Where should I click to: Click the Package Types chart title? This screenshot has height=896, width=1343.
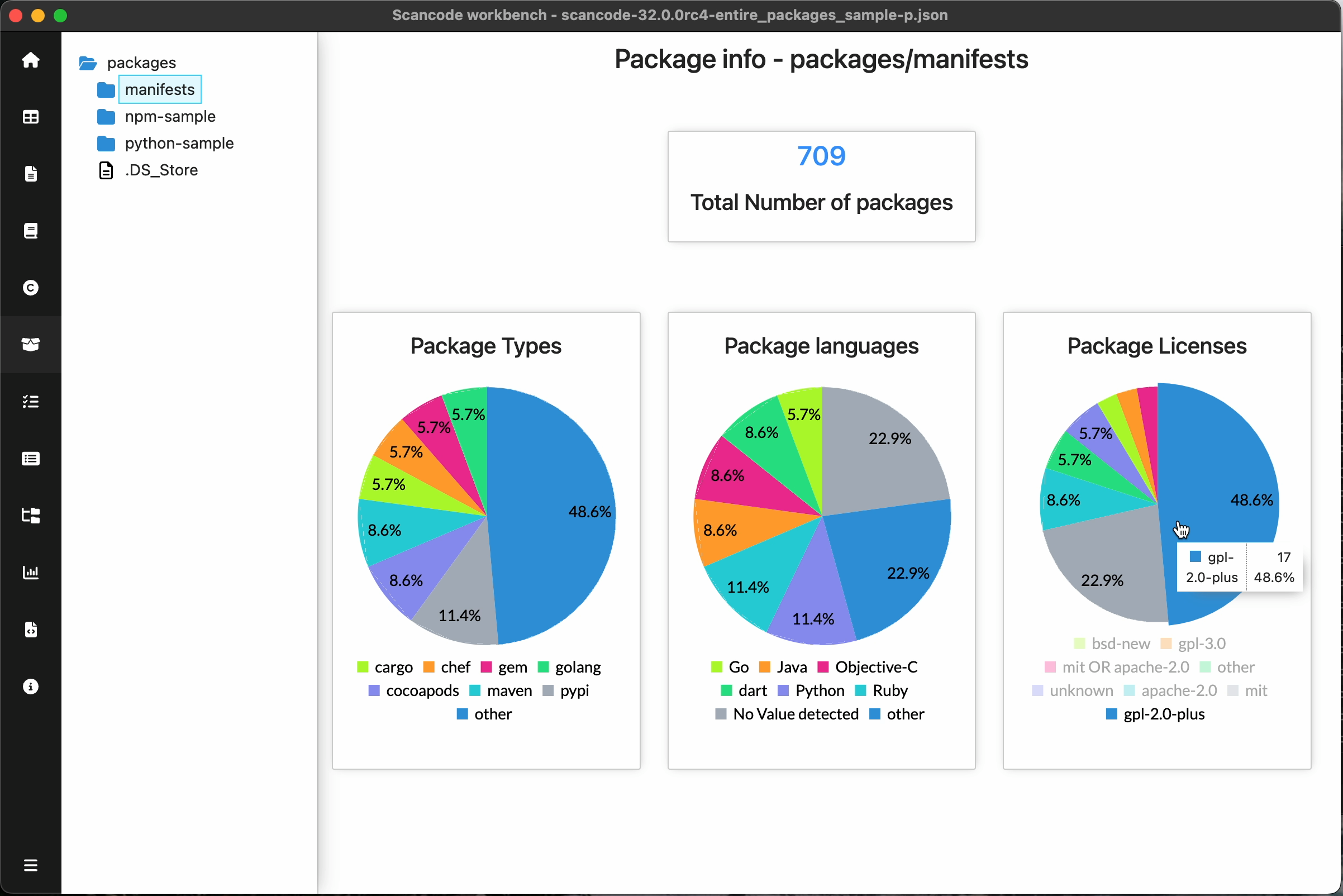tap(486, 346)
